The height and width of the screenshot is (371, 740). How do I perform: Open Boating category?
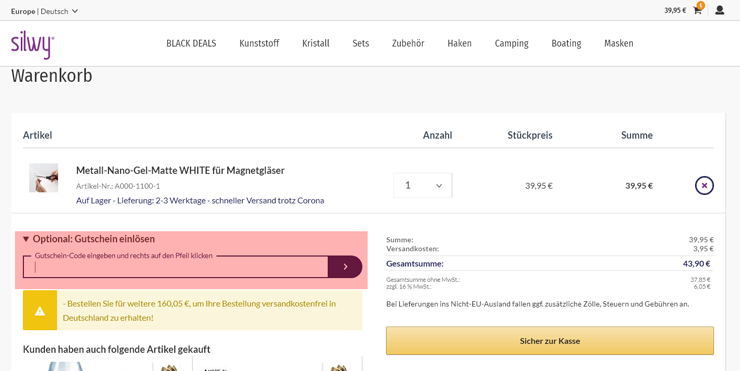566,43
